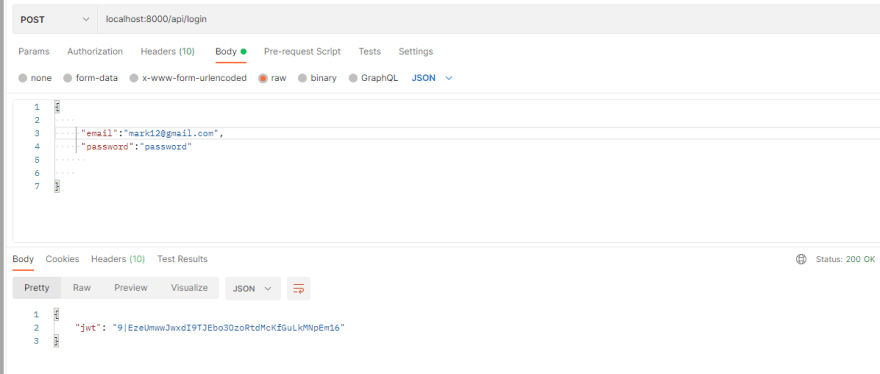Choose the GraphQL body type

point(373,78)
